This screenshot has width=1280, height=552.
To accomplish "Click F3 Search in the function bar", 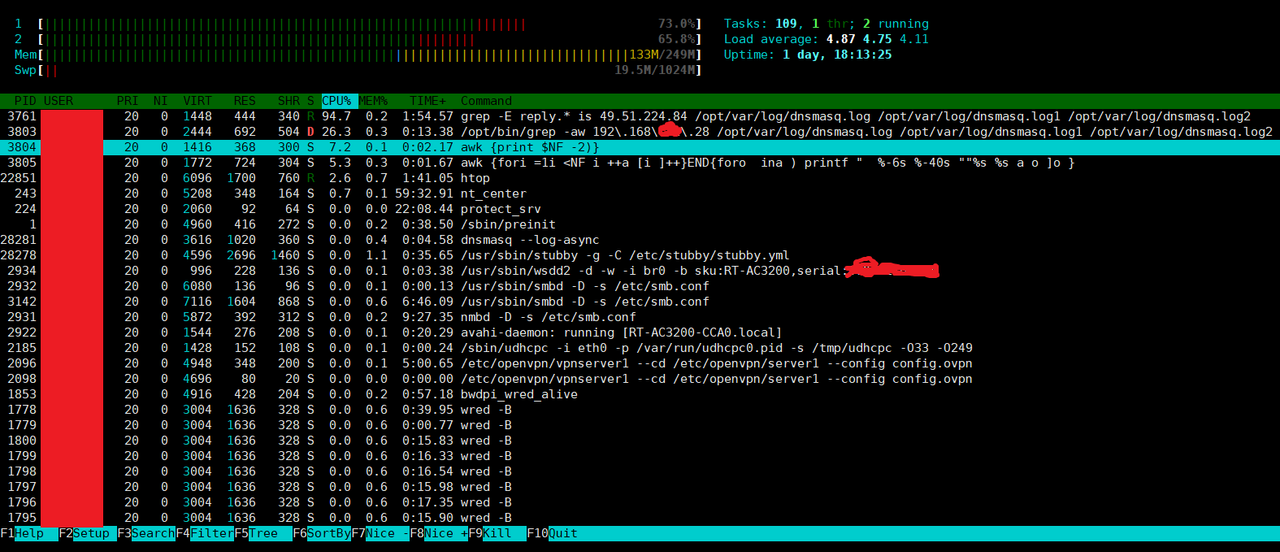I will pyautogui.click(x=146, y=534).
